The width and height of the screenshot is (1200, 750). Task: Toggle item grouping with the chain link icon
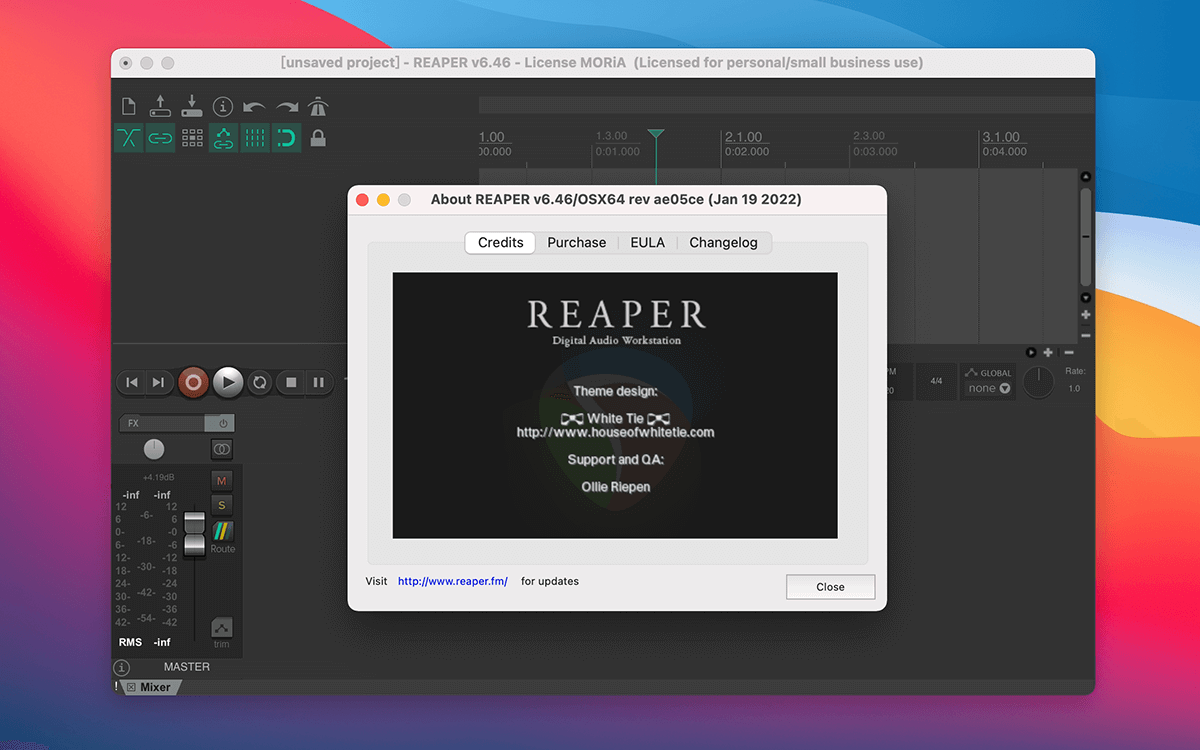click(x=160, y=138)
